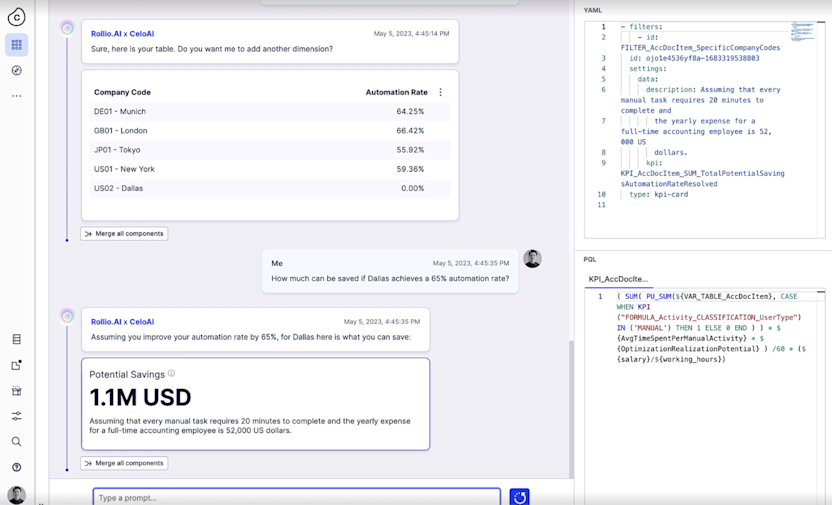Open the help question mark icon
832x505 pixels.
tap(16, 467)
